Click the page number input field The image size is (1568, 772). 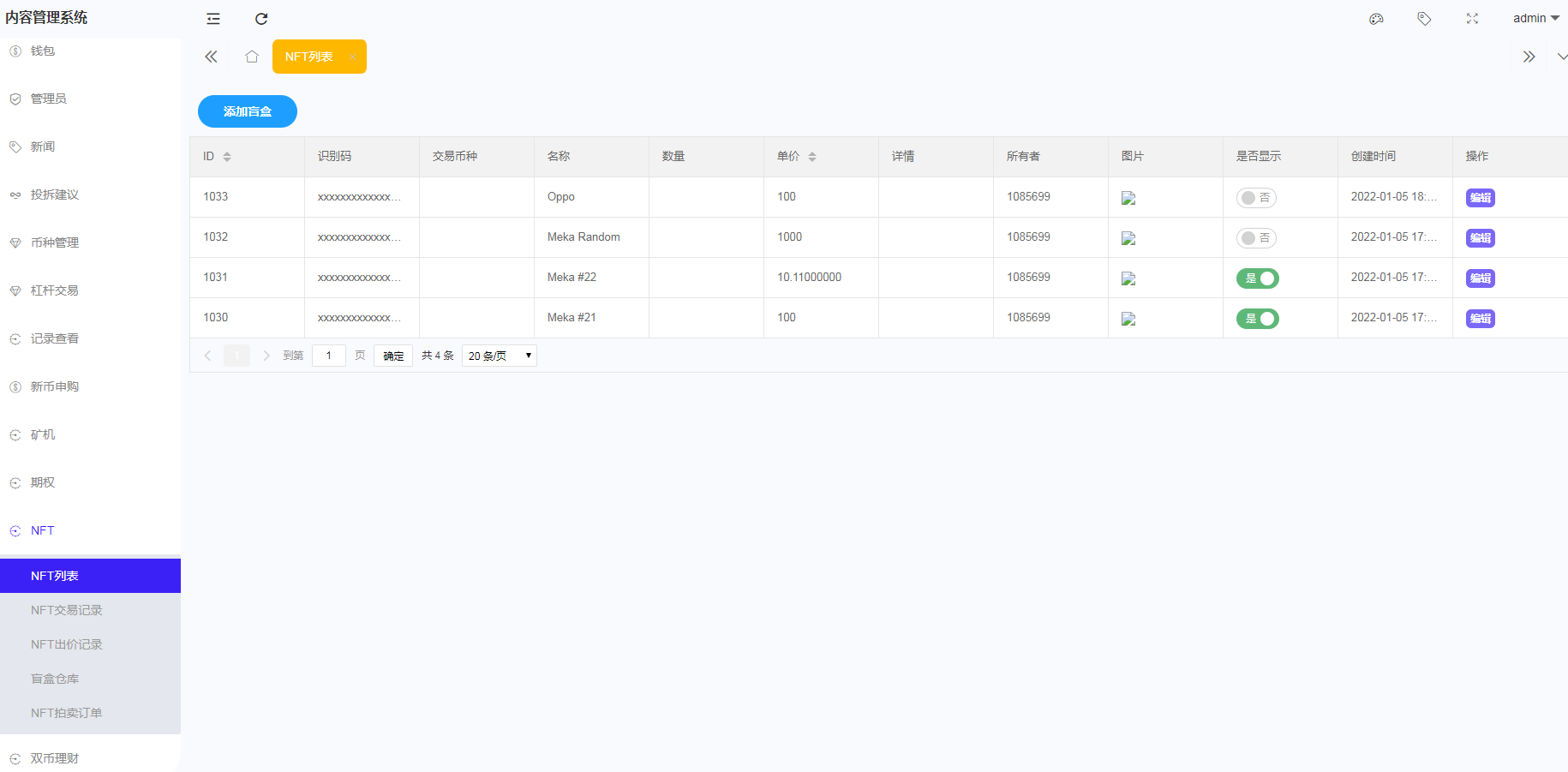point(329,356)
